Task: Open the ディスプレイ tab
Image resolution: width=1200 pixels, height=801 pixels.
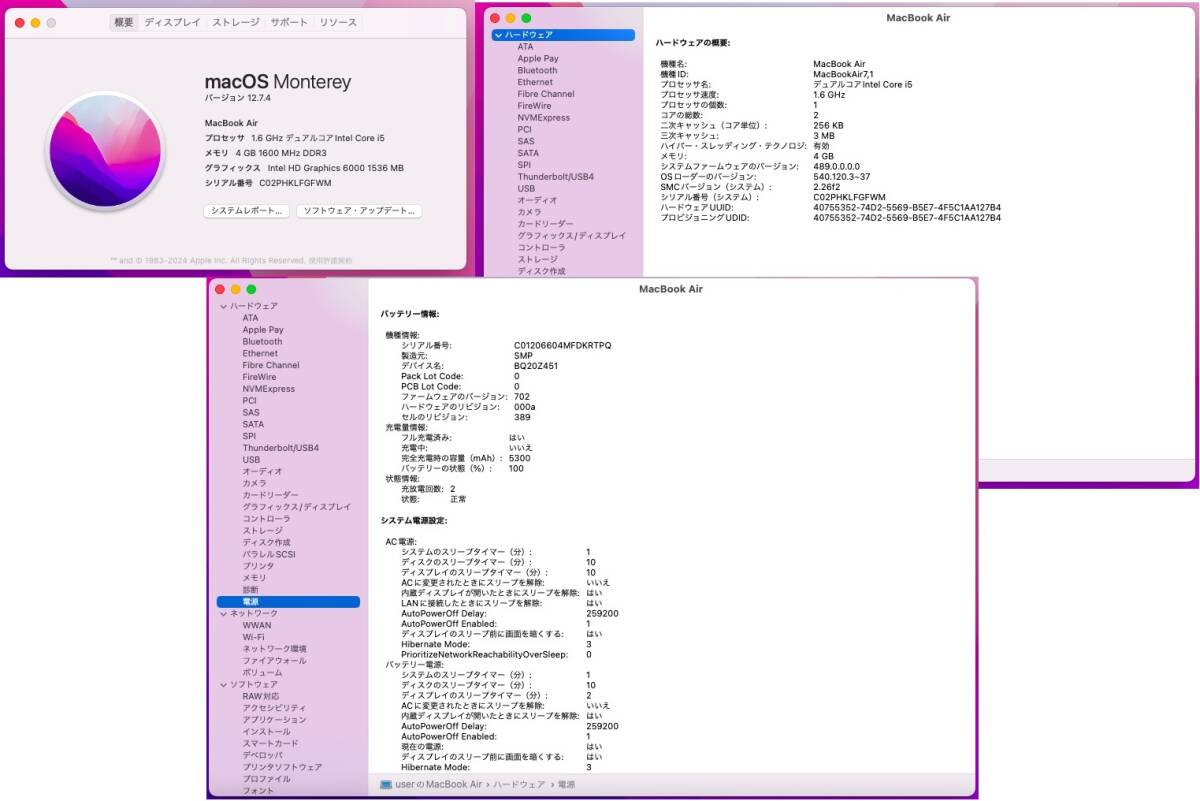Action: tap(172, 22)
